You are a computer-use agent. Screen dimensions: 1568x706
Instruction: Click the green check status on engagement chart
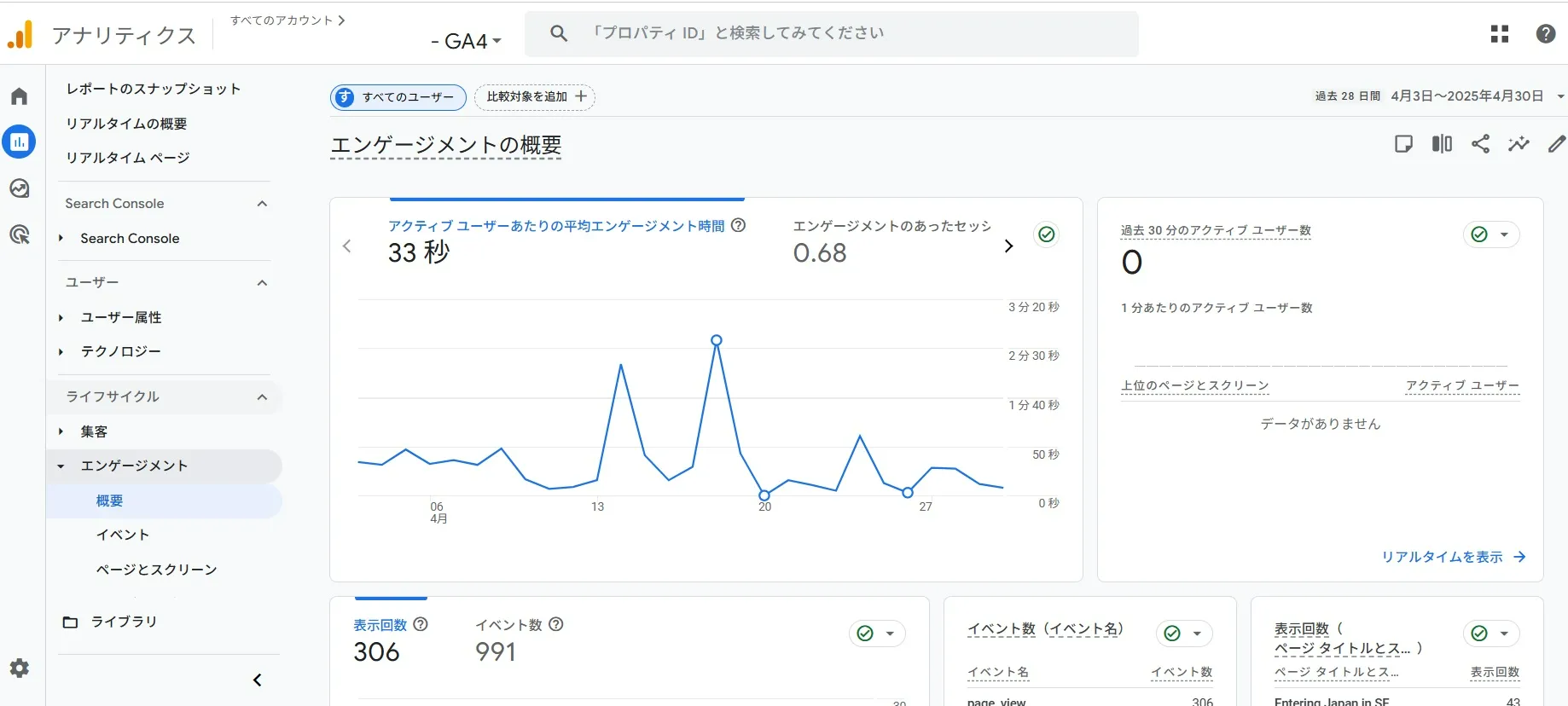tap(1047, 234)
